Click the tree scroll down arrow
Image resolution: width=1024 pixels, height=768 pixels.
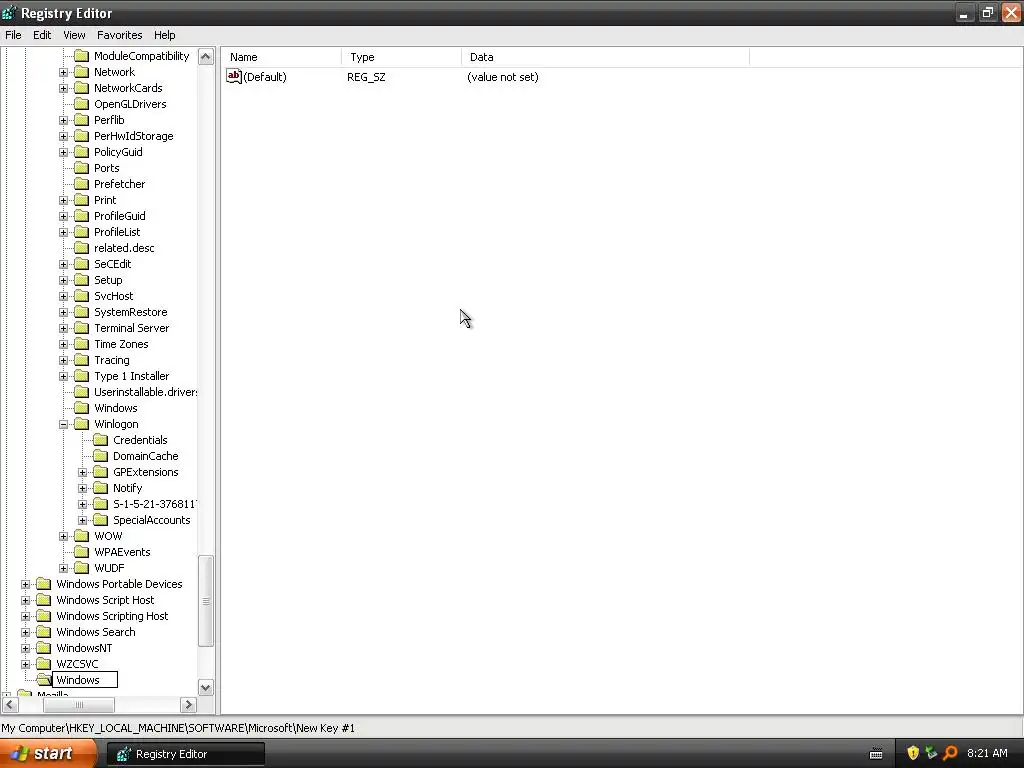pos(206,688)
